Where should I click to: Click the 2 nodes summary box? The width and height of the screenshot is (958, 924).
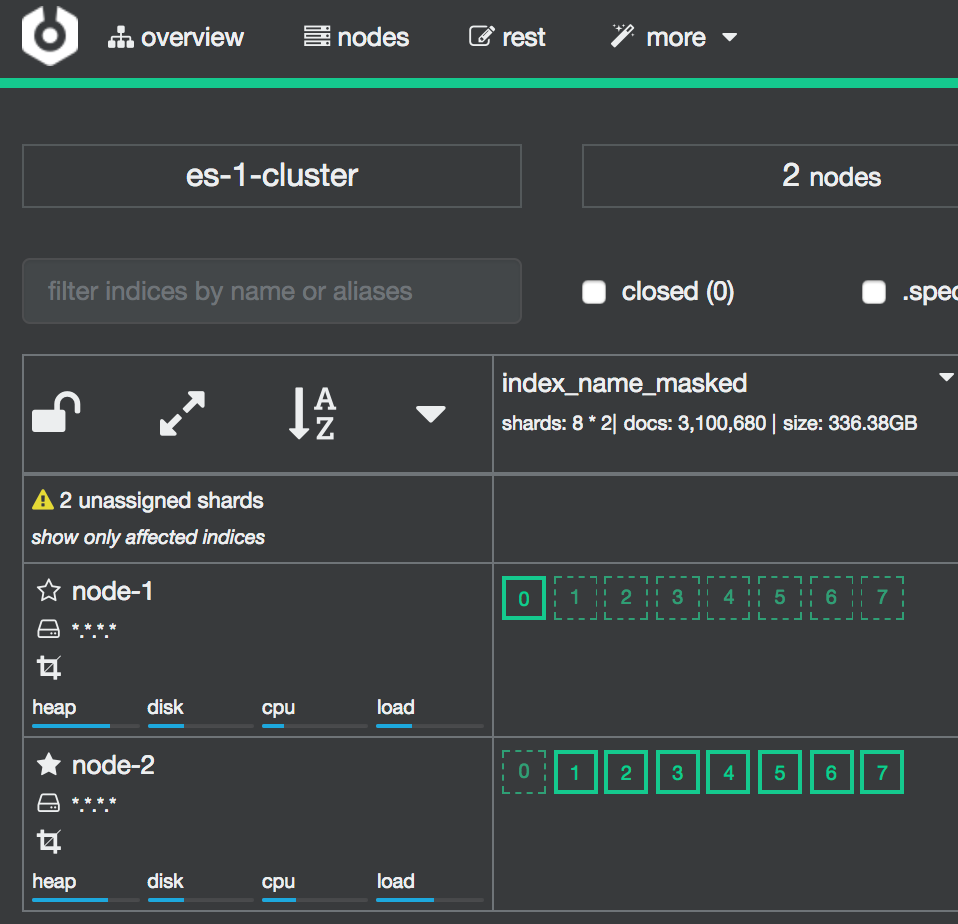point(770,176)
